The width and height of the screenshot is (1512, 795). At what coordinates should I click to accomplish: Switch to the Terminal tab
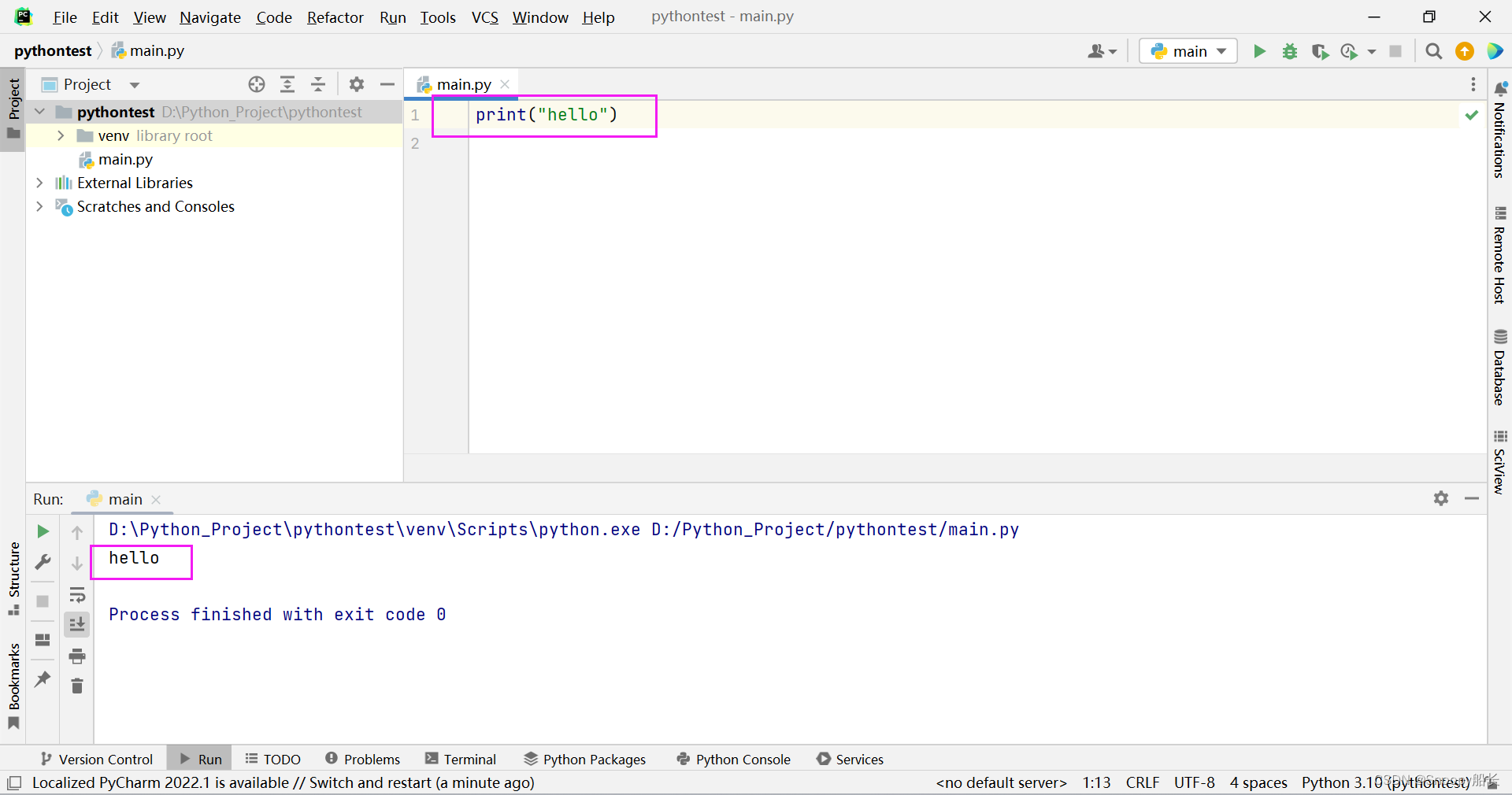point(461,759)
